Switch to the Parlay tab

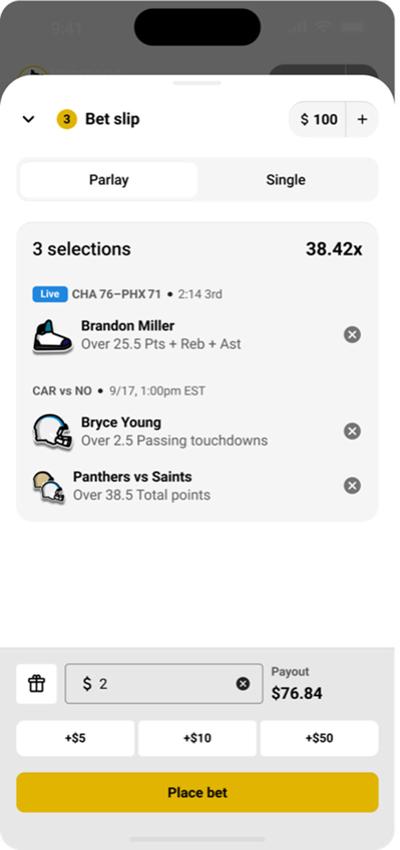(x=108, y=180)
